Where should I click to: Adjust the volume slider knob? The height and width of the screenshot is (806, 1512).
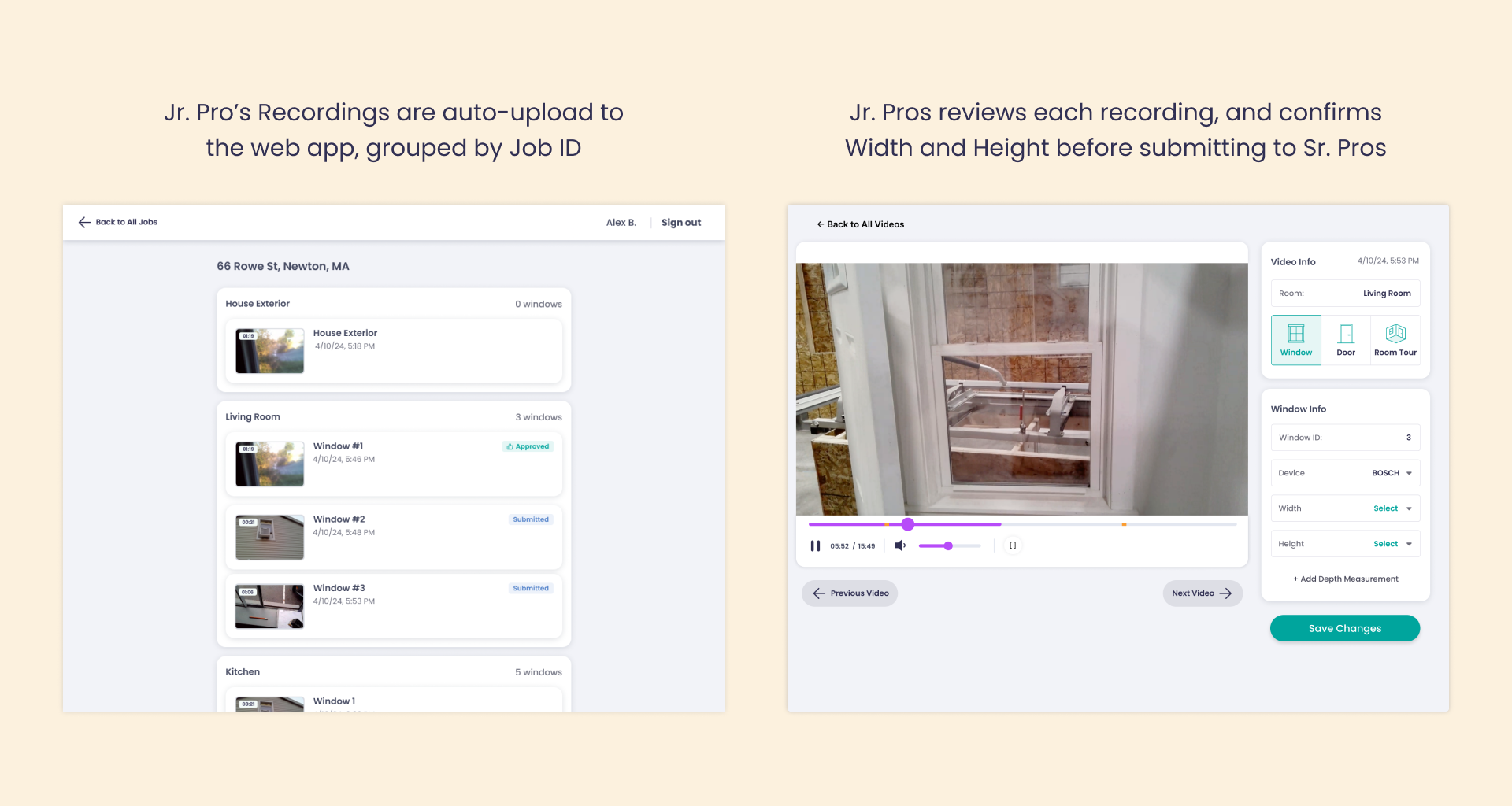click(948, 545)
